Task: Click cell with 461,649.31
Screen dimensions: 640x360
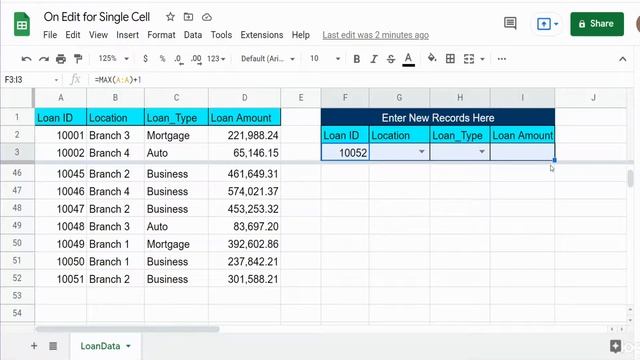Action: tap(244, 173)
